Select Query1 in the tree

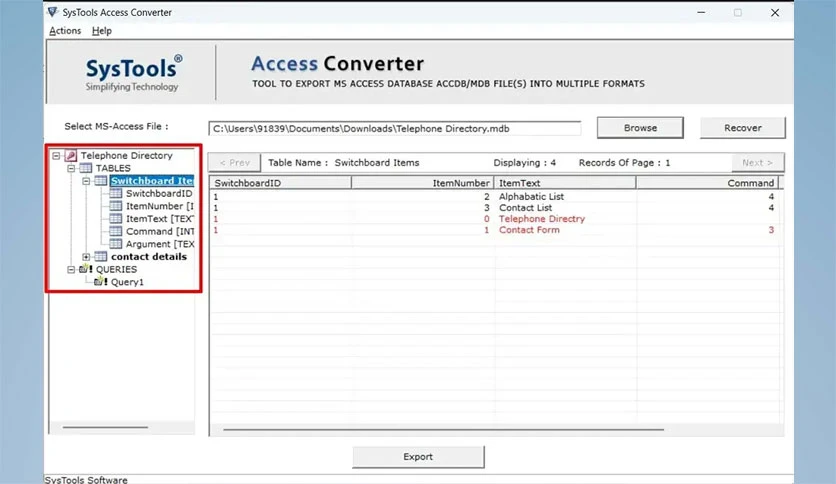pyautogui.click(x=127, y=282)
